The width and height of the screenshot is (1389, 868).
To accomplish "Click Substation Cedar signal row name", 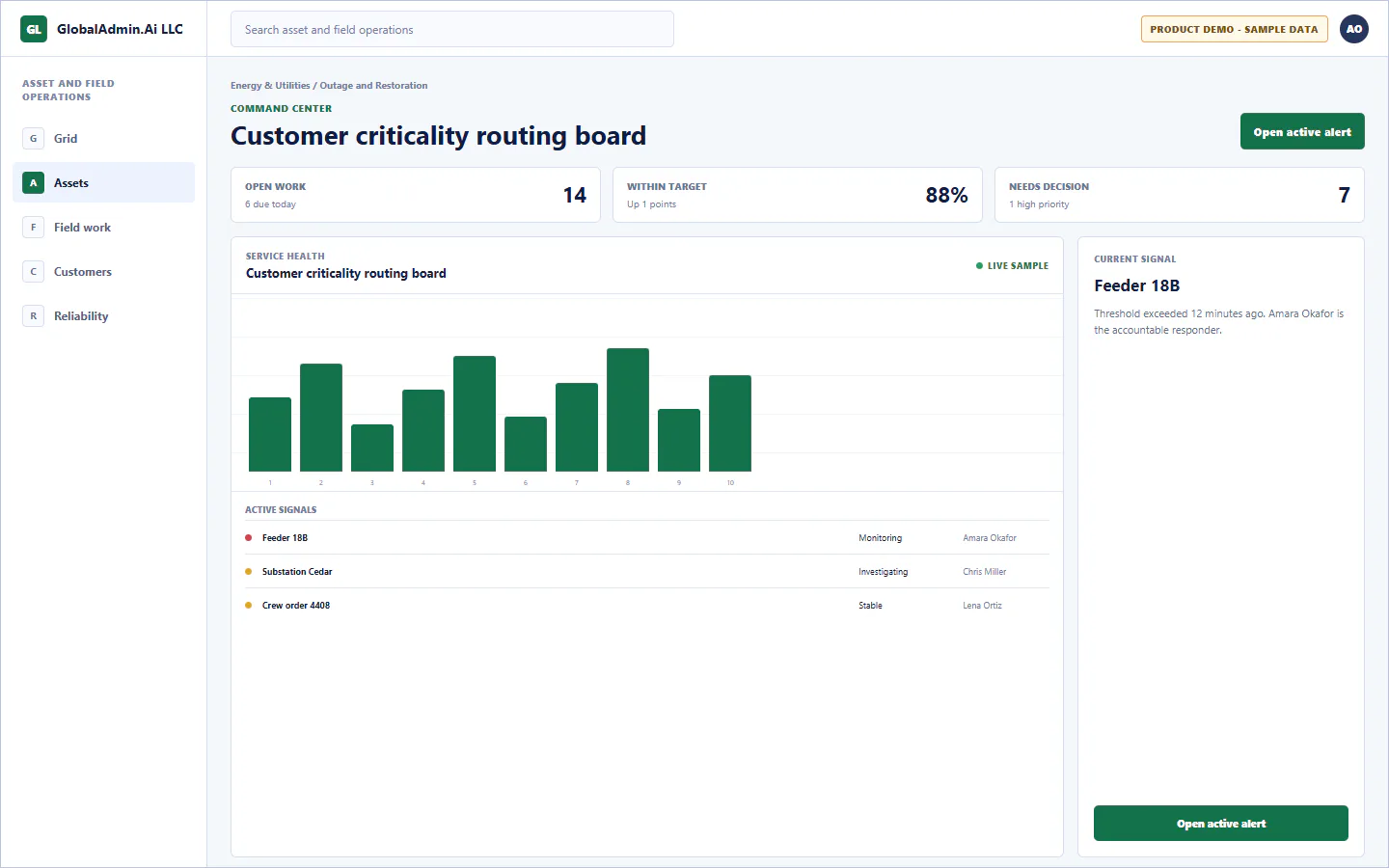I will coord(297,572).
